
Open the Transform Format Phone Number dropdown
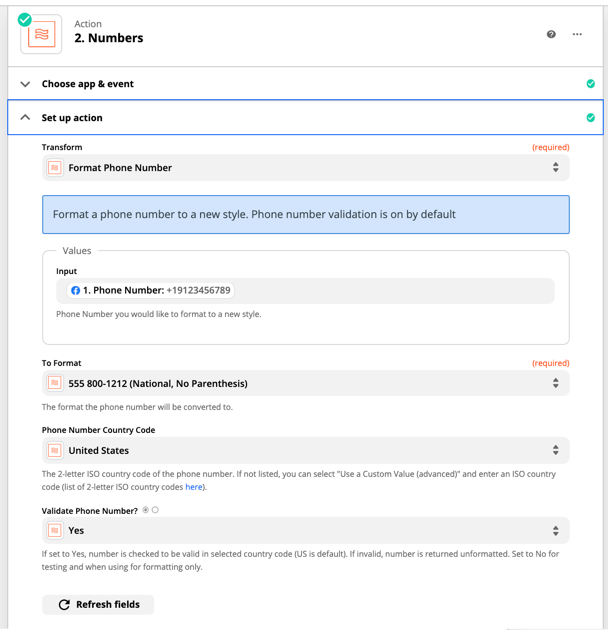[x=305, y=168]
